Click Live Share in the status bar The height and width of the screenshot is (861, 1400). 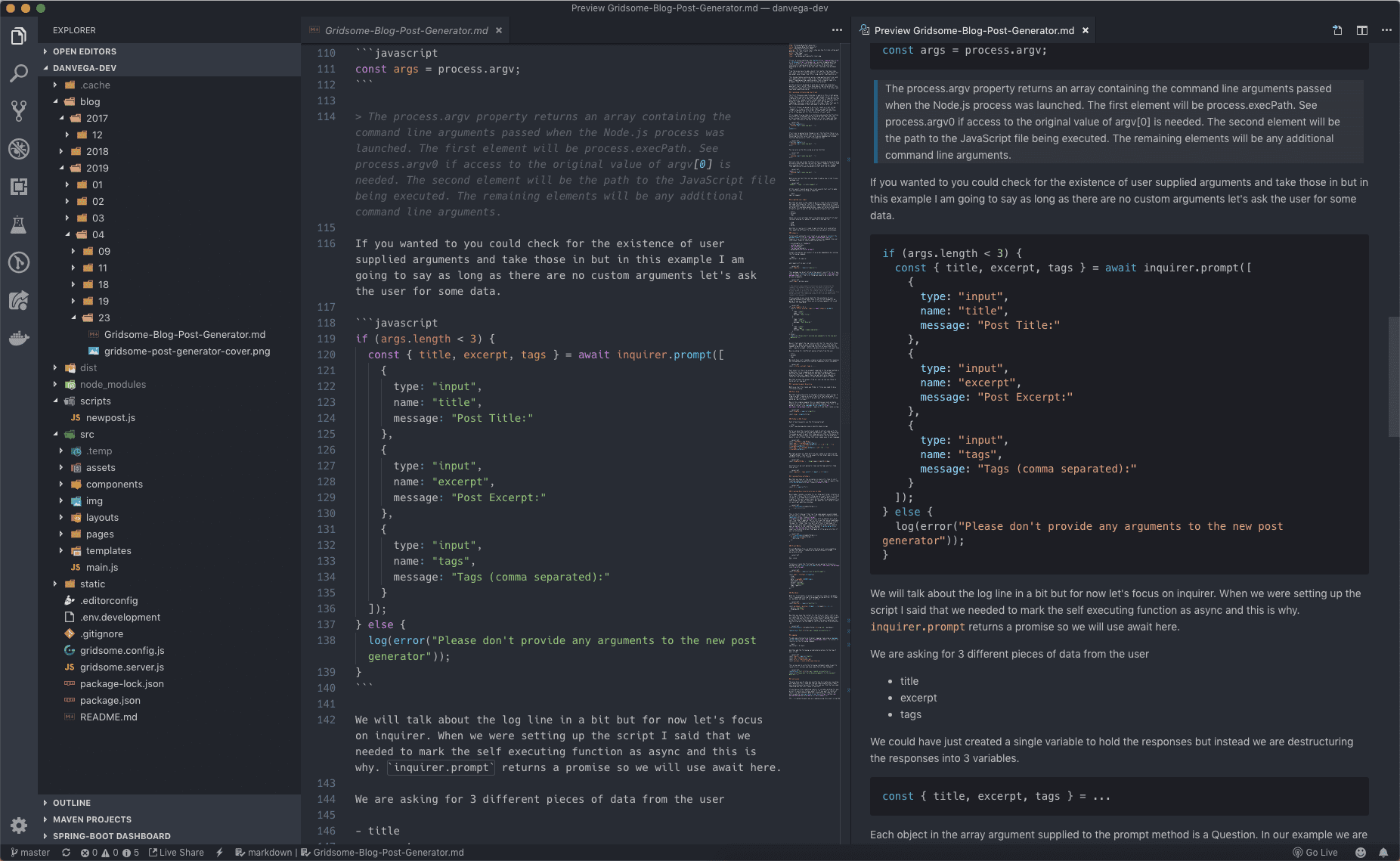tap(177, 852)
